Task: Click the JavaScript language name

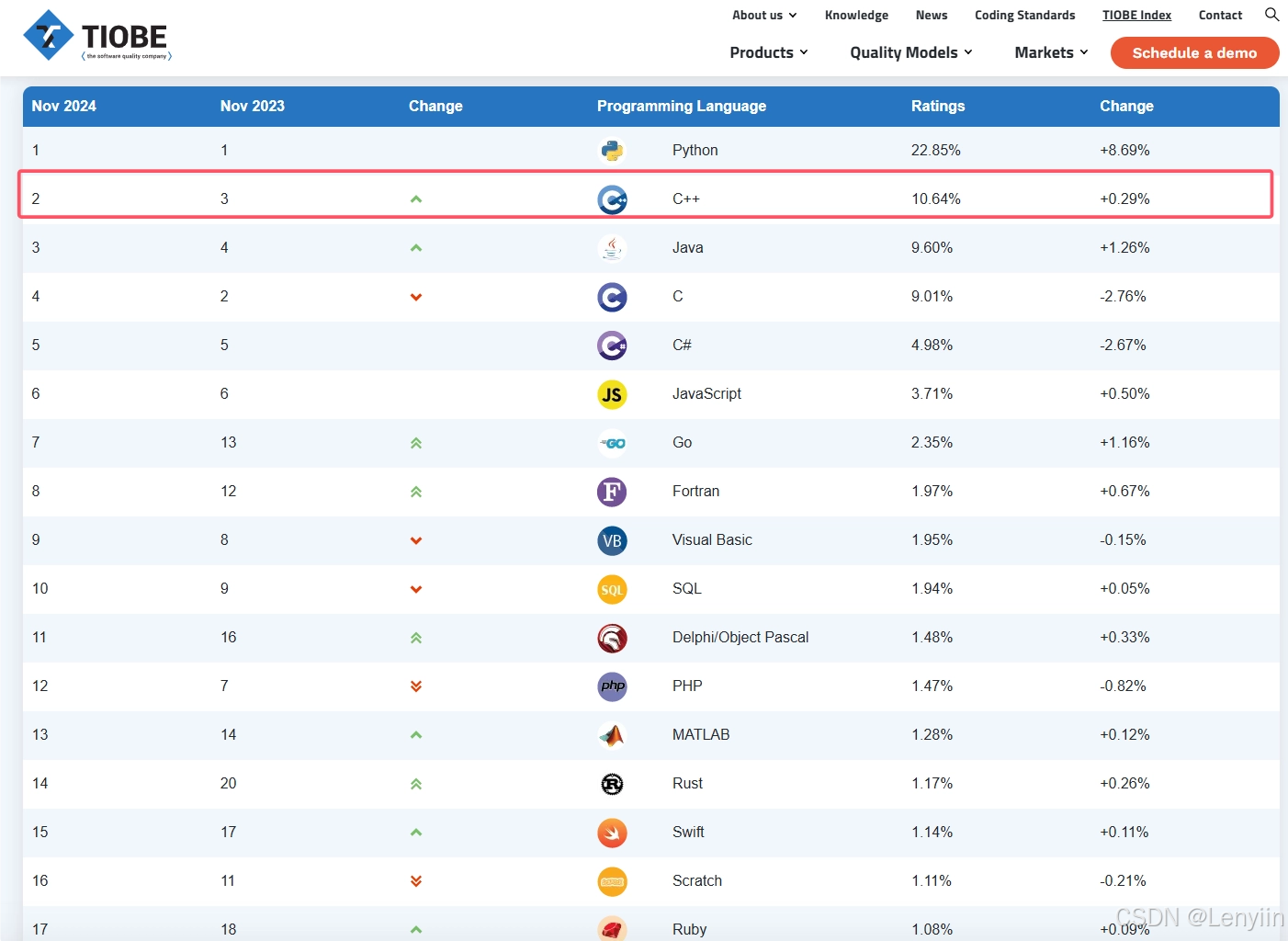Action: tap(706, 394)
